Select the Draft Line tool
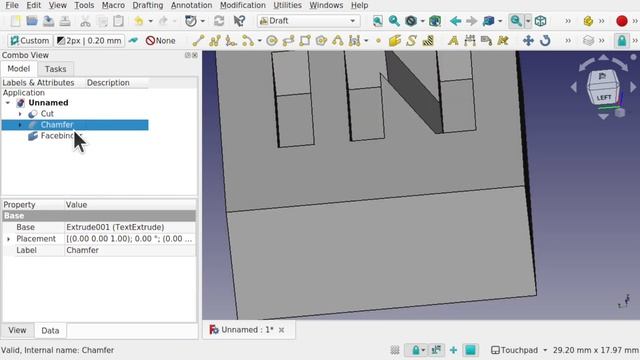Screen dimensions: 640x360 coord(198,40)
